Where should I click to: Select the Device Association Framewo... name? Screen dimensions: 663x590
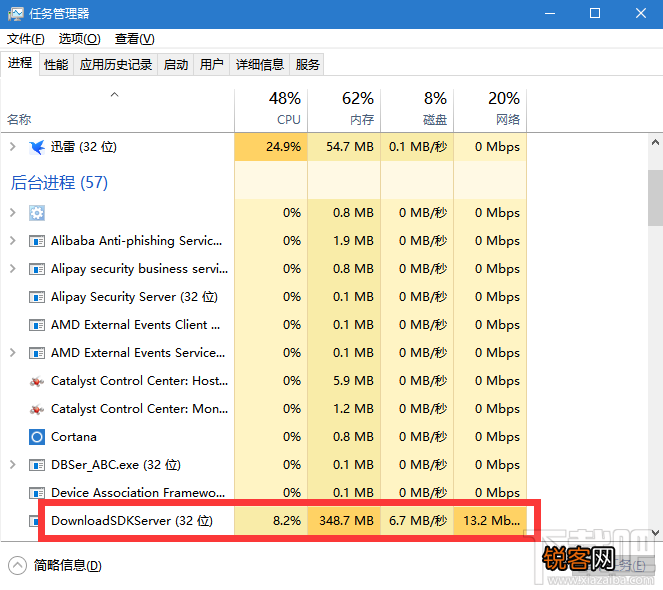point(138,493)
